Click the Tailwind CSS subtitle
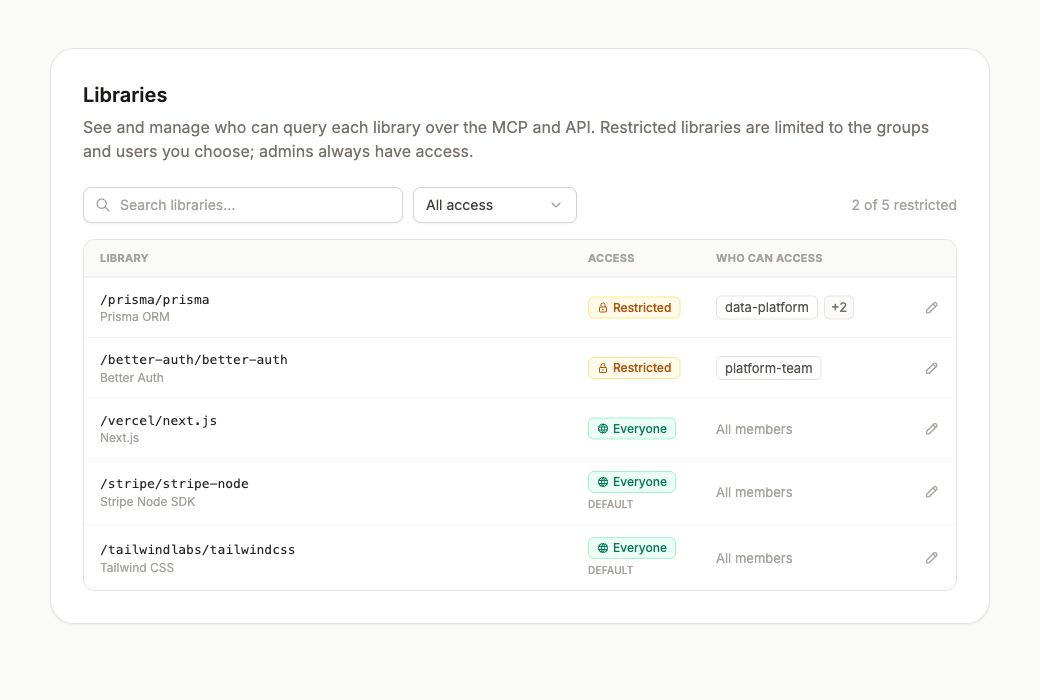The image size is (1040, 700). click(137, 568)
